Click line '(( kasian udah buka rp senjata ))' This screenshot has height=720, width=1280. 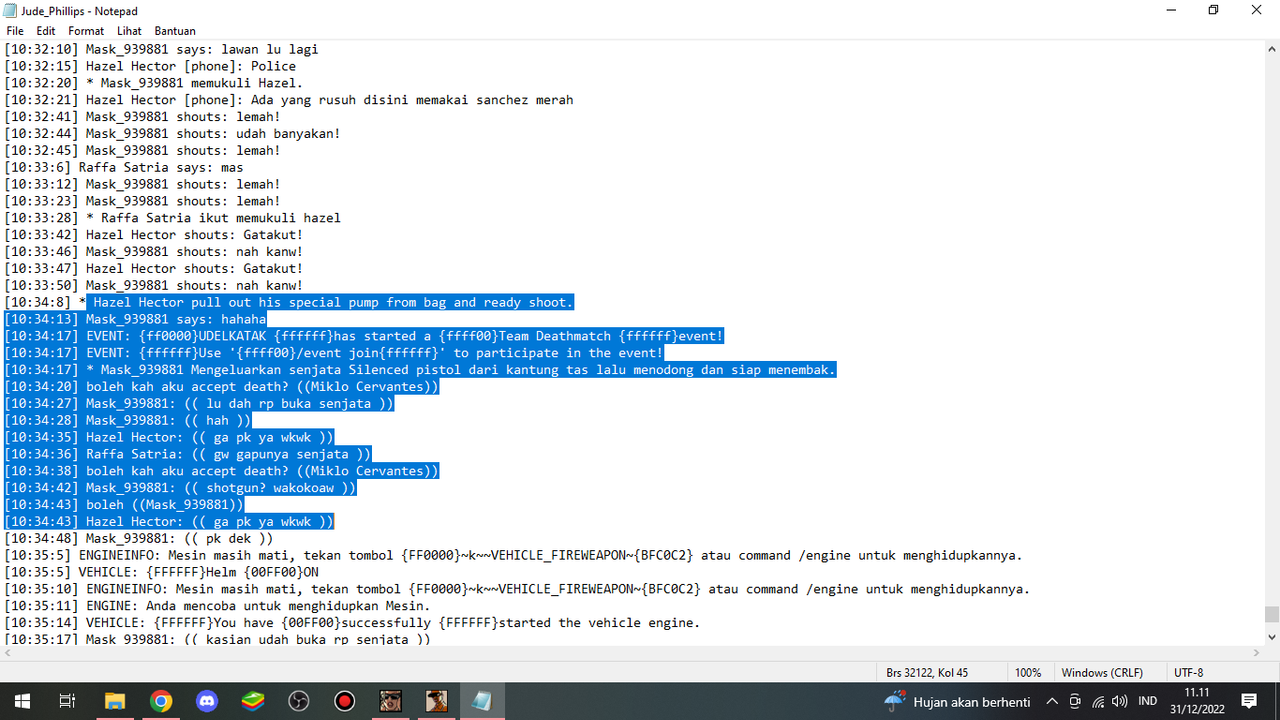click(217, 639)
